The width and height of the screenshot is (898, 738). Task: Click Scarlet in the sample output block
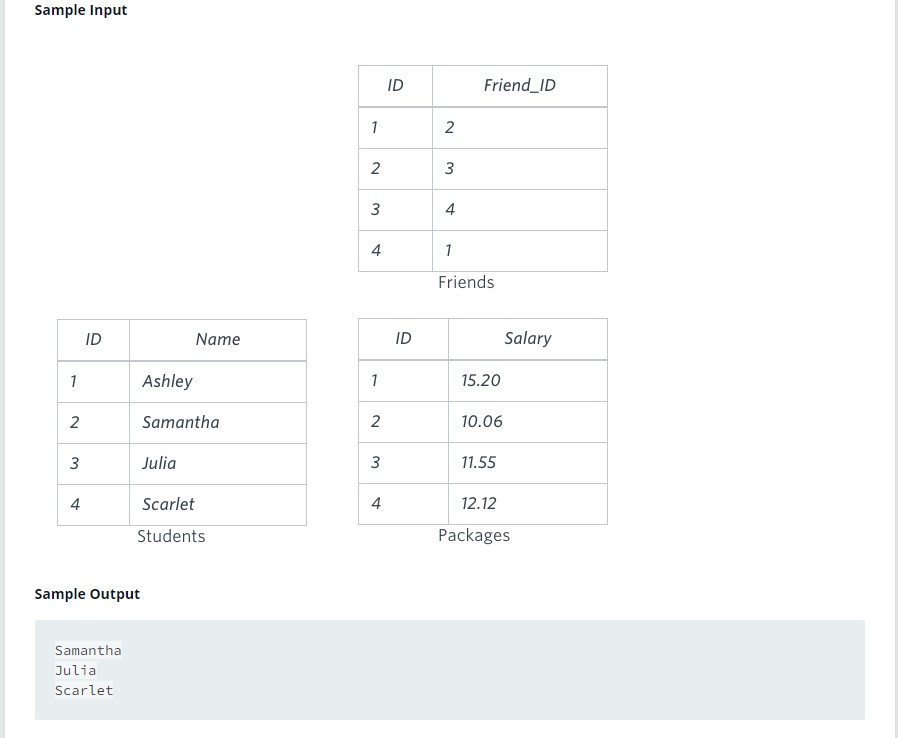[x=84, y=691]
